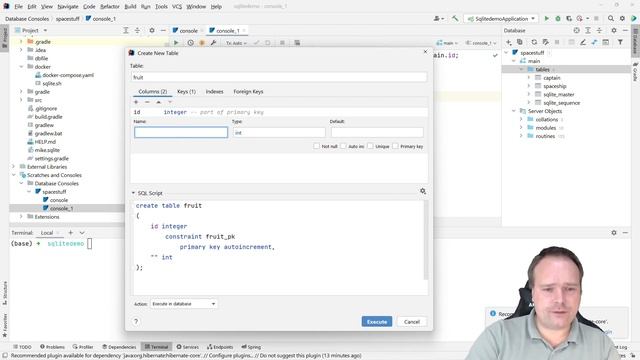Open query history clock icon
Viewport: 640px width, 360px height.
[x=190, y=42]
